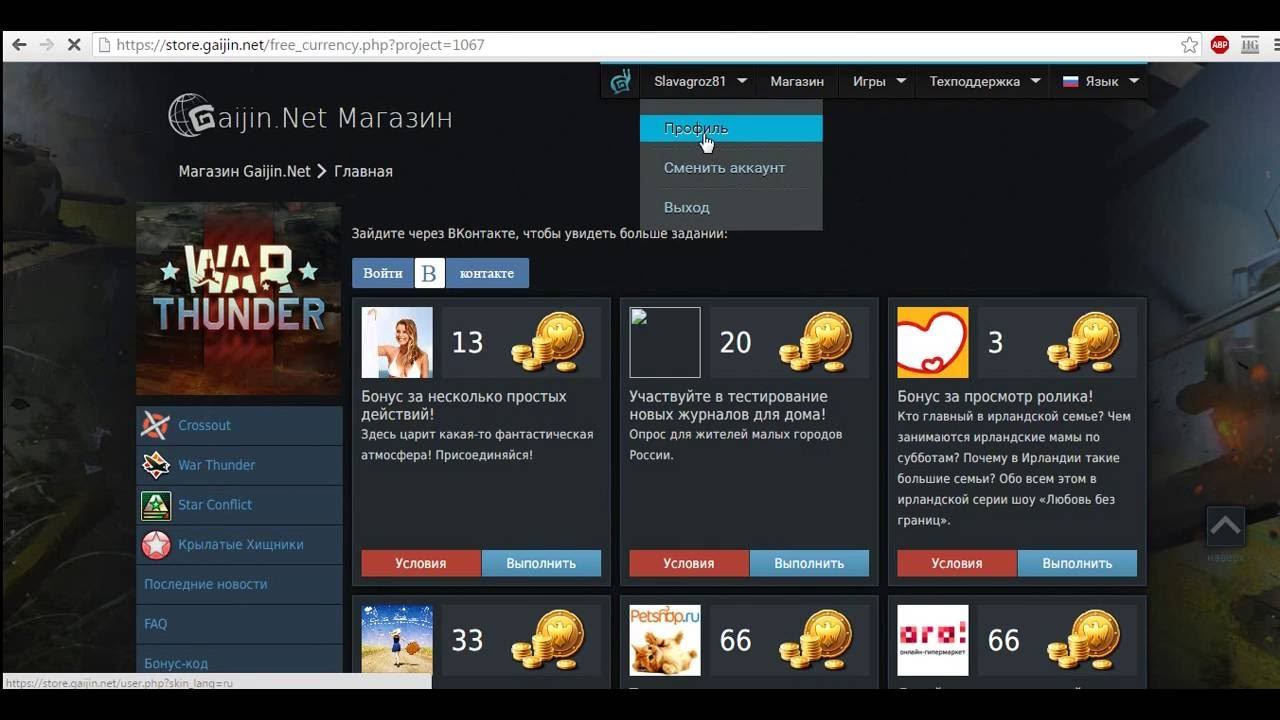Expand the Игры dropdown menu

pos(879,81)
